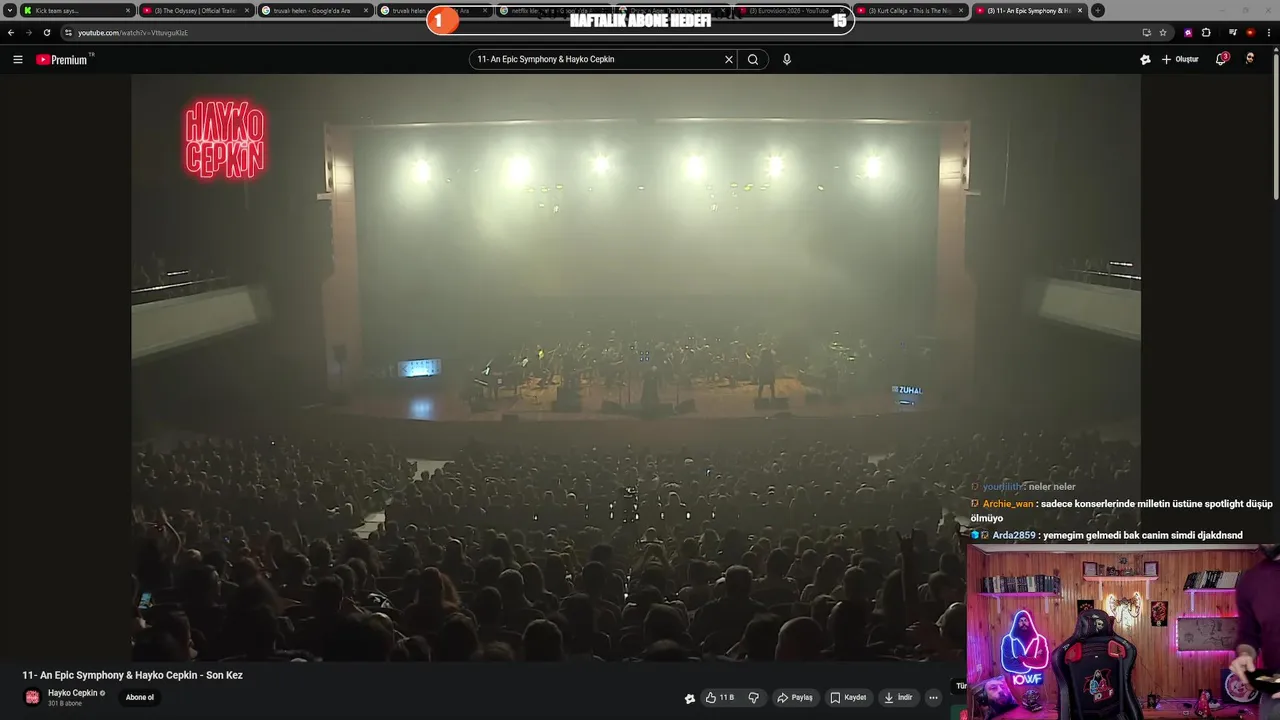The height and width of the screenshot is (720, 1280).
Task: Open Hayko Cepkin channel avatar
Action: coord(32,697)
